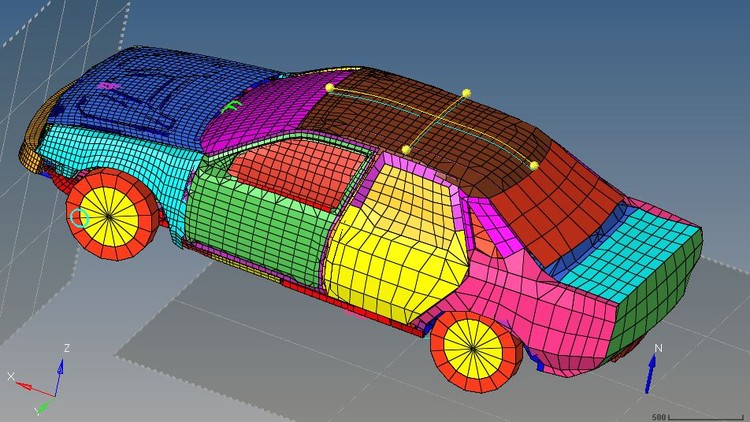The image size is (750, 422).
Task: Pick the yellow node at the roof's front edge
Action: (x=329, y=88)
